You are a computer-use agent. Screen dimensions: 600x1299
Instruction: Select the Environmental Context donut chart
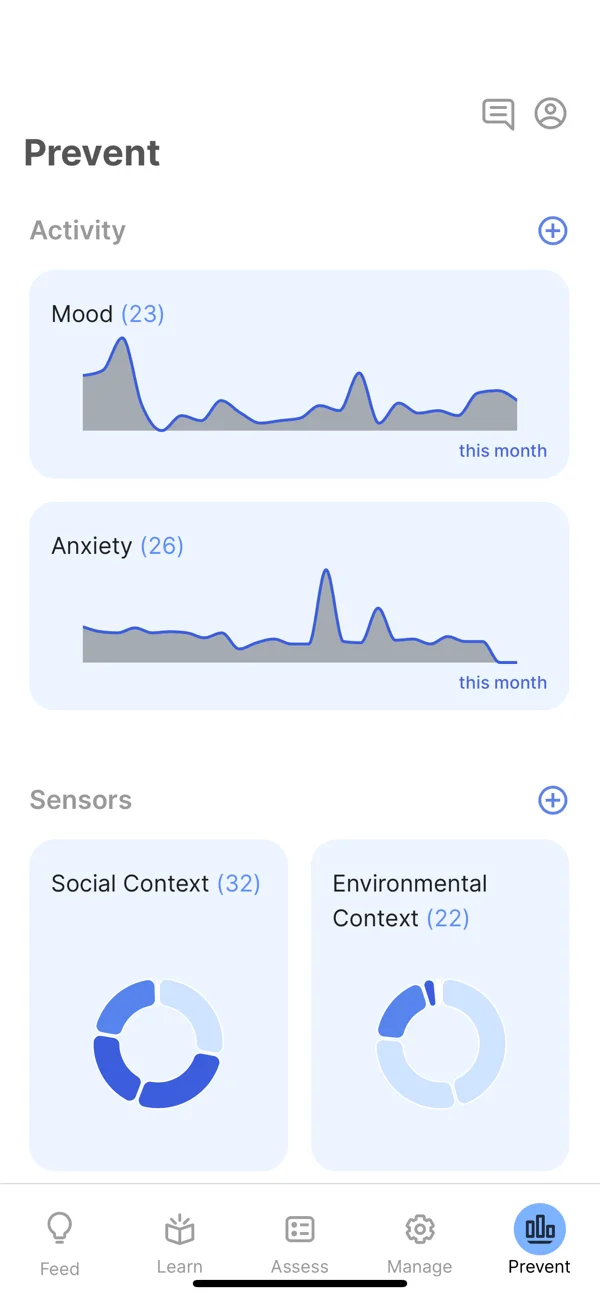pos(440,1044)
